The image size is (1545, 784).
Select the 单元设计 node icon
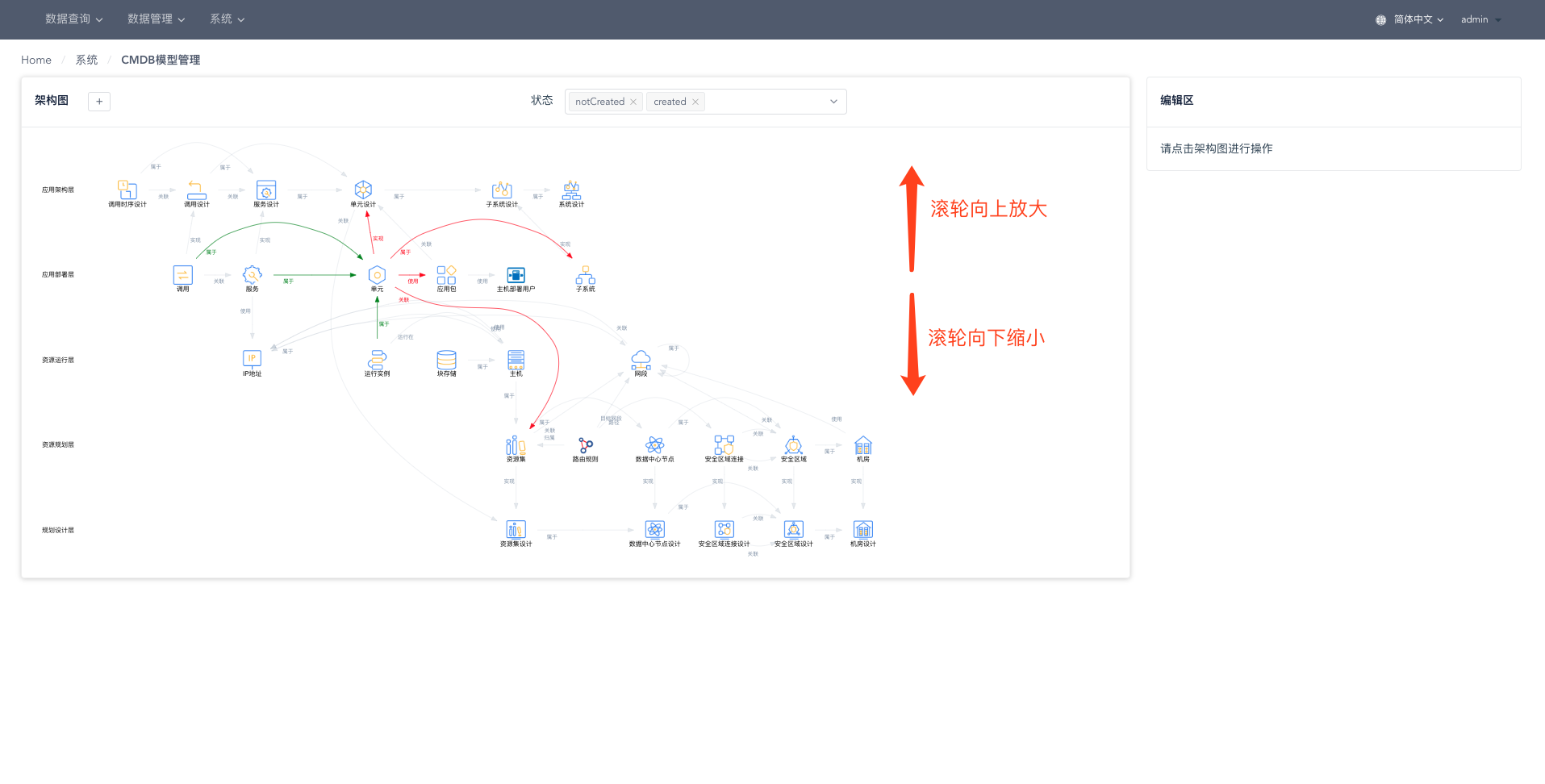click(x=363, y=190)
